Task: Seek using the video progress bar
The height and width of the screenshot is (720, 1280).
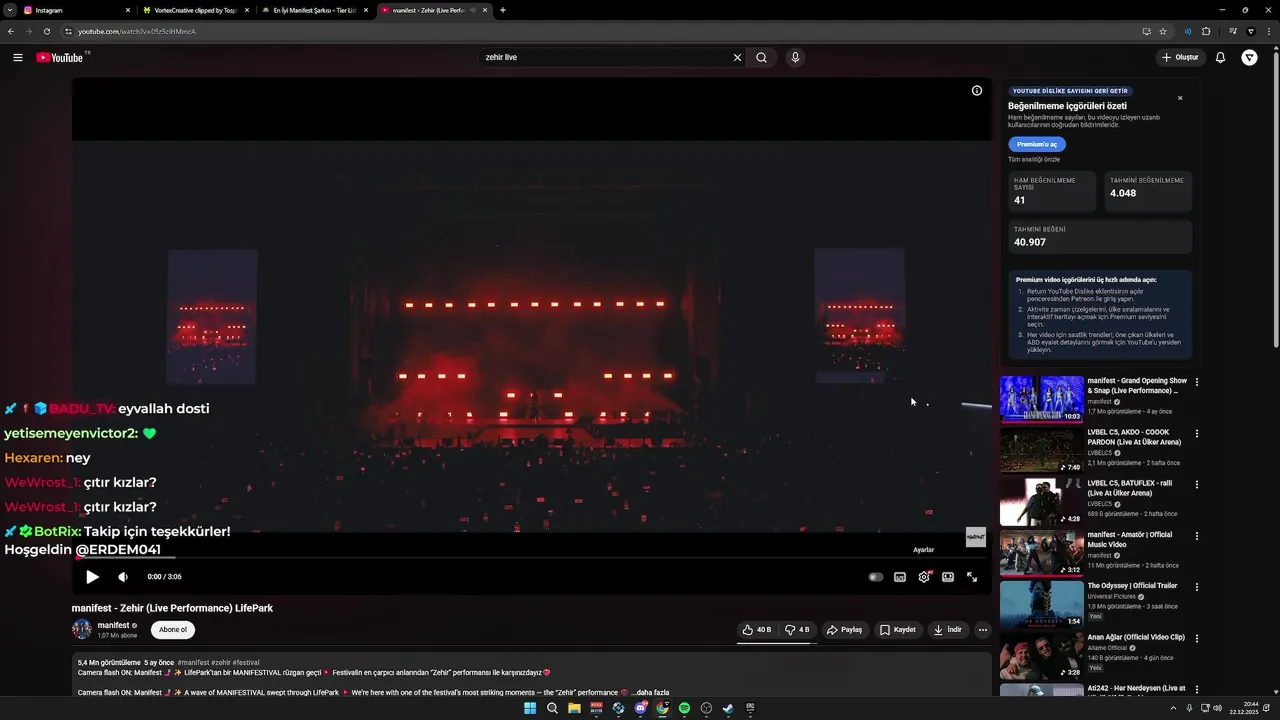Action: click(x=532, y=557)
